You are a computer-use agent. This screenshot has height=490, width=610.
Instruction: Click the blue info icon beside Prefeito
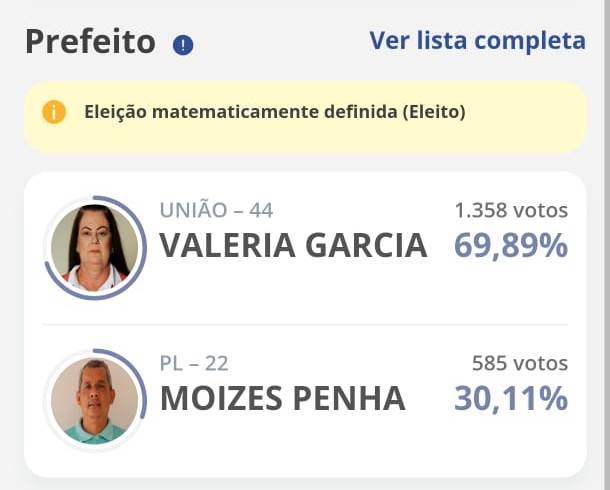[x=183, y=45]
